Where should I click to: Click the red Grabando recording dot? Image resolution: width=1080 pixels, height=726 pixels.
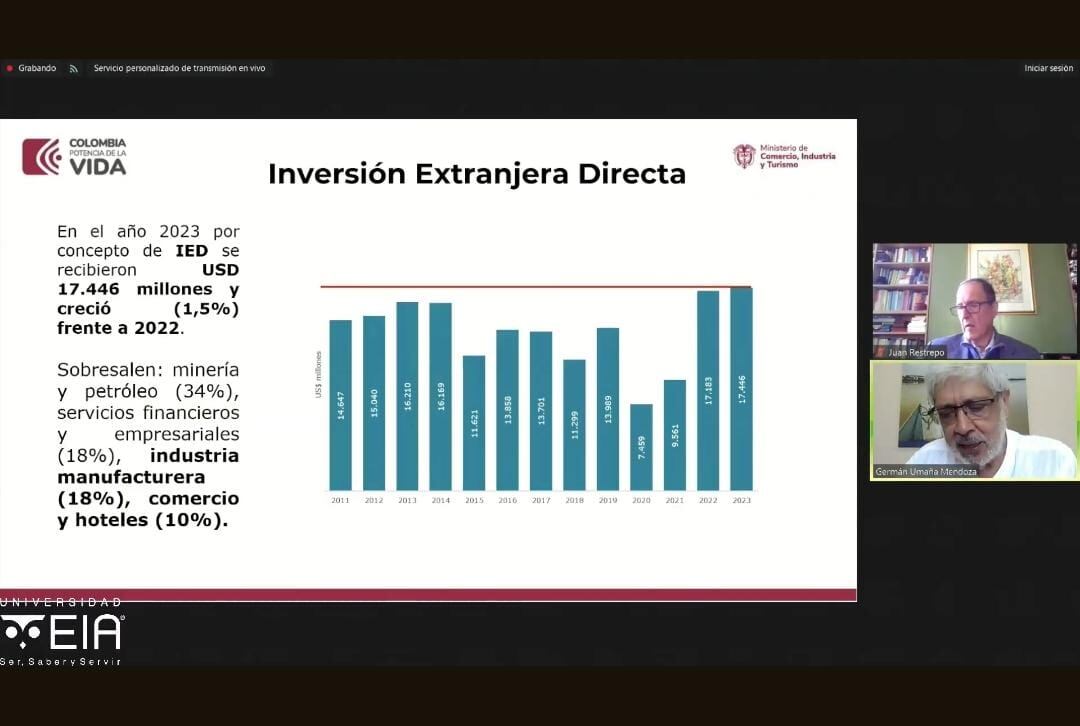(10, 68)
